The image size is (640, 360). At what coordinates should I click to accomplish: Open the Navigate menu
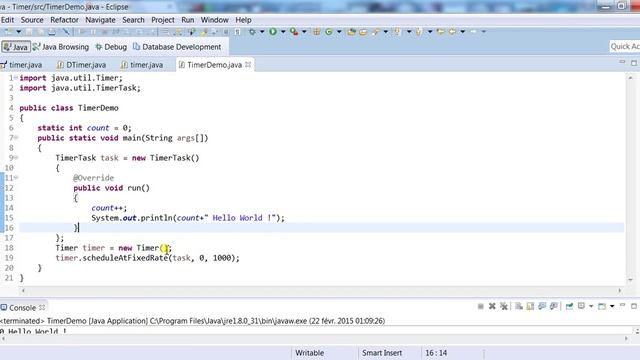[100, 20]
